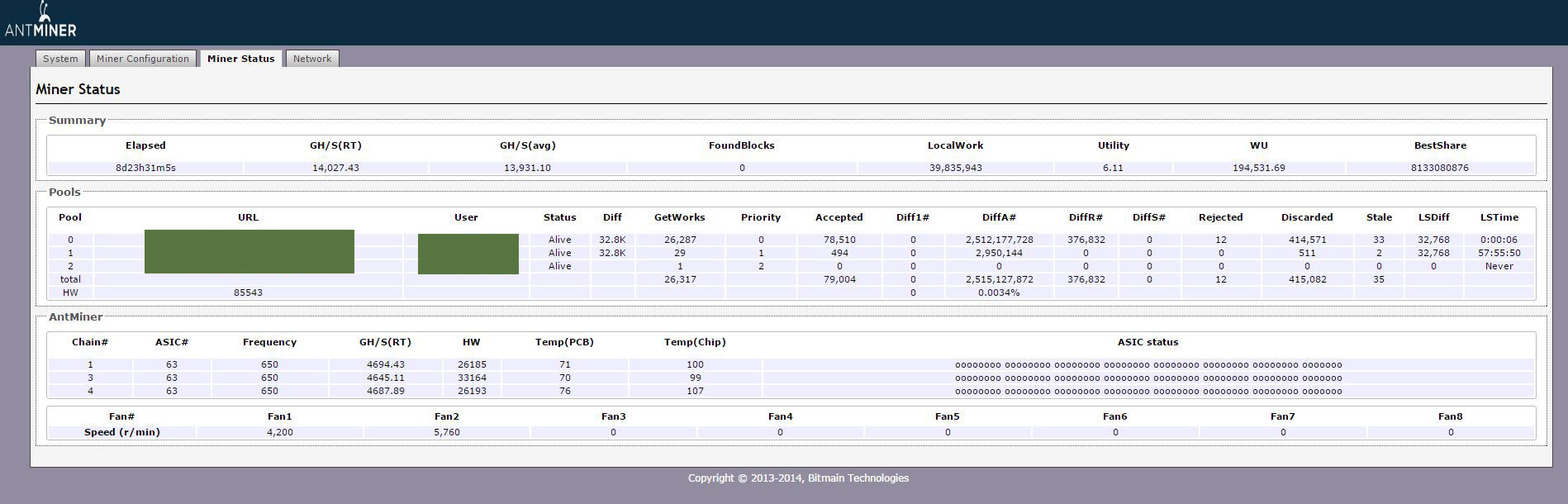The width and height of the screenshot is (1568, 504).
Task: Click the Fan8 column header
Action: tap(1450, 416)
